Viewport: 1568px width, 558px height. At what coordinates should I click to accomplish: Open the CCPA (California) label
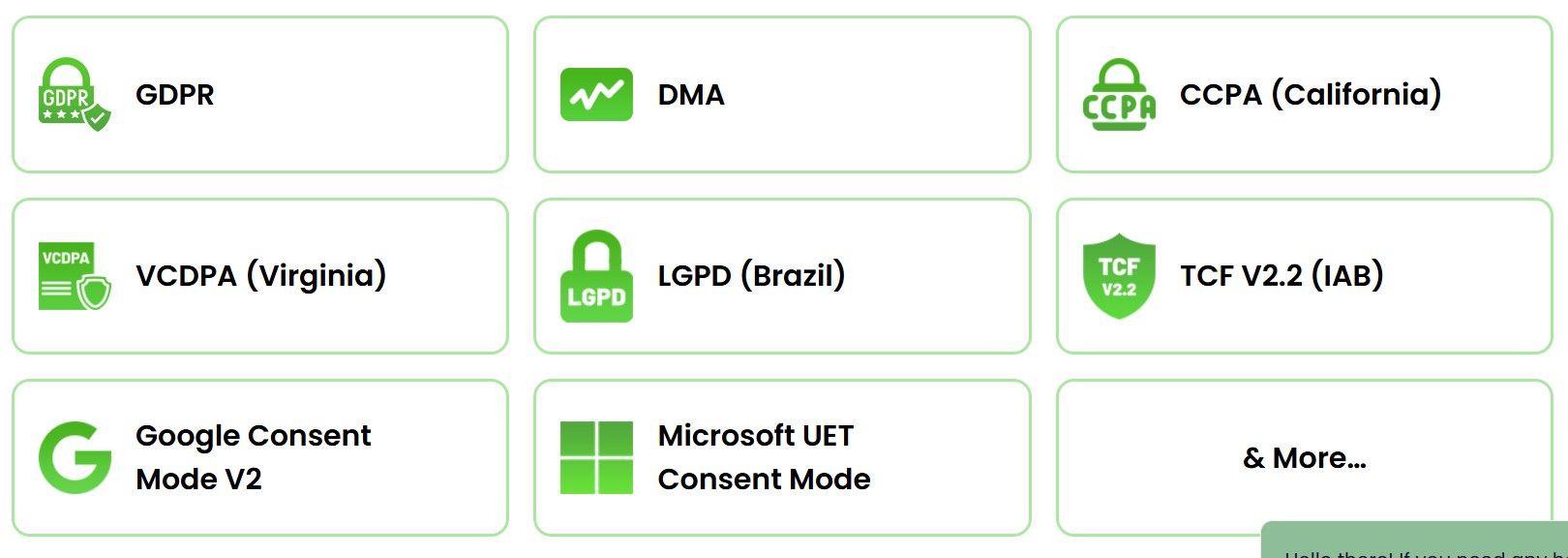[x=1311, y=94]
